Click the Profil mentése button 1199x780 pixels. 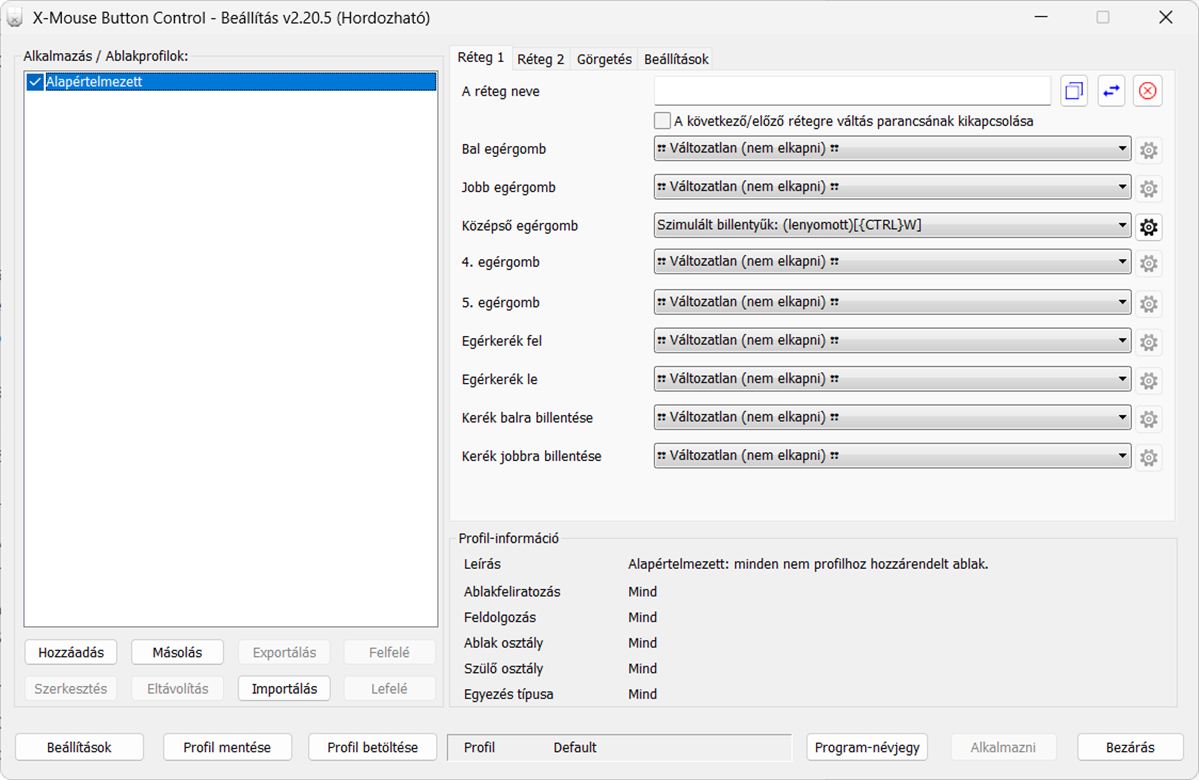pyautogui.click(x=227, y=747)
